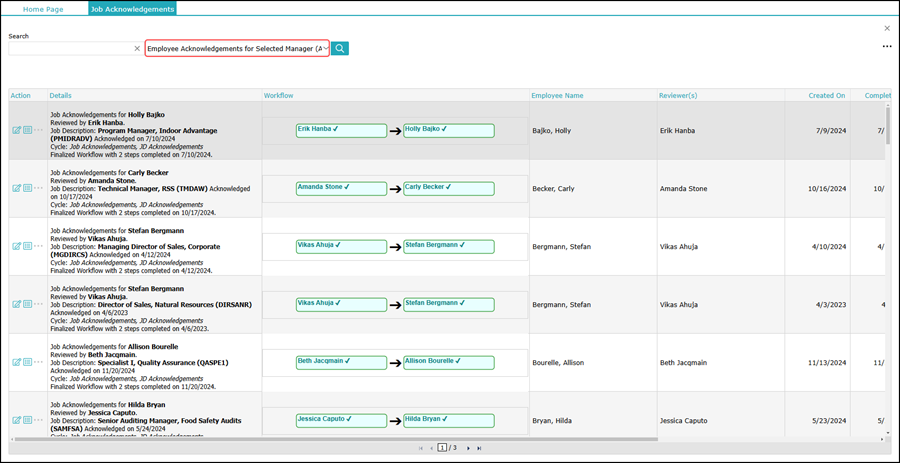Viewport: 900px width, 463px height.
Task: Click into the Search text field
Action: tap(70, 48)
